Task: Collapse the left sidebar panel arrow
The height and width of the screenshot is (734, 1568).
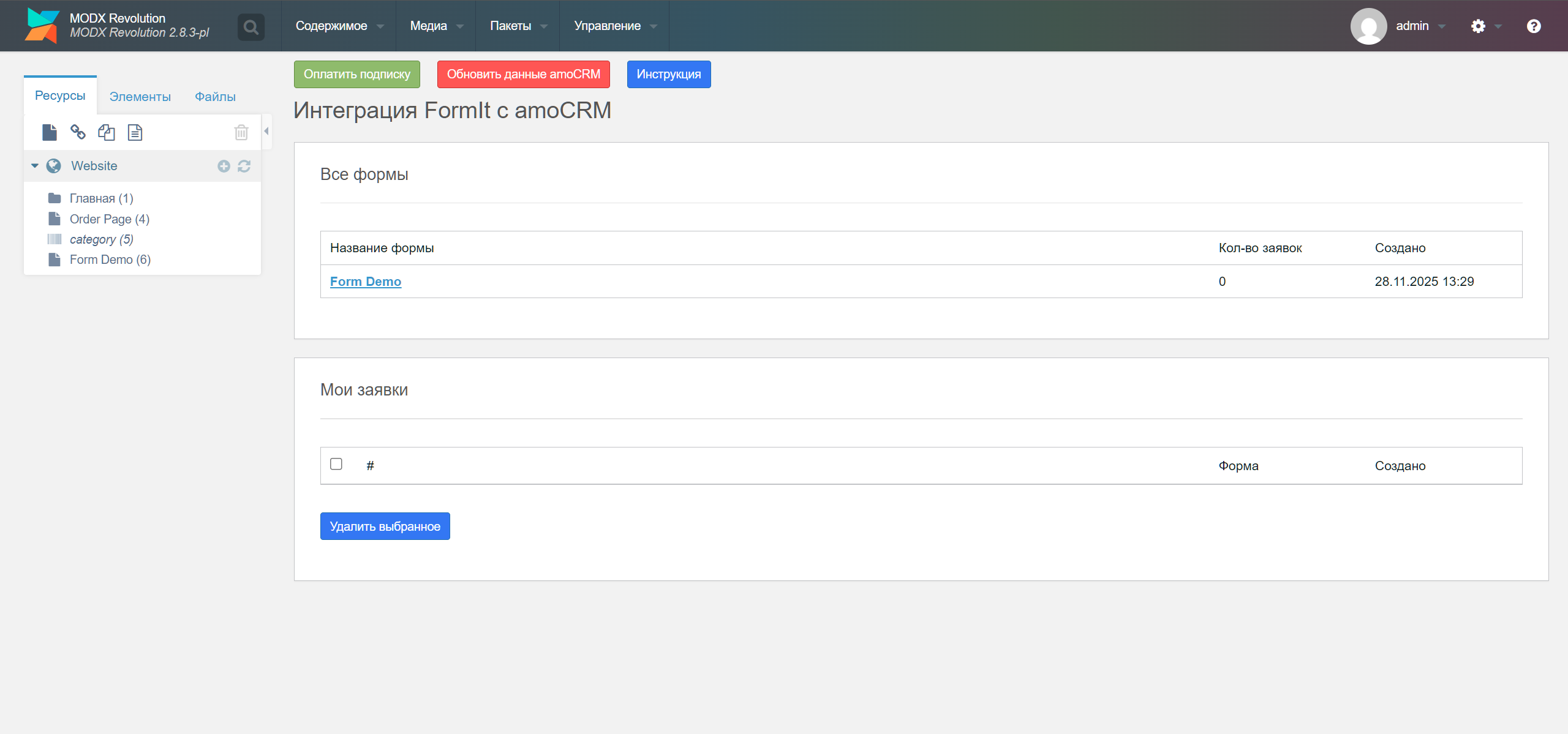Action: [x=266, y=131]
